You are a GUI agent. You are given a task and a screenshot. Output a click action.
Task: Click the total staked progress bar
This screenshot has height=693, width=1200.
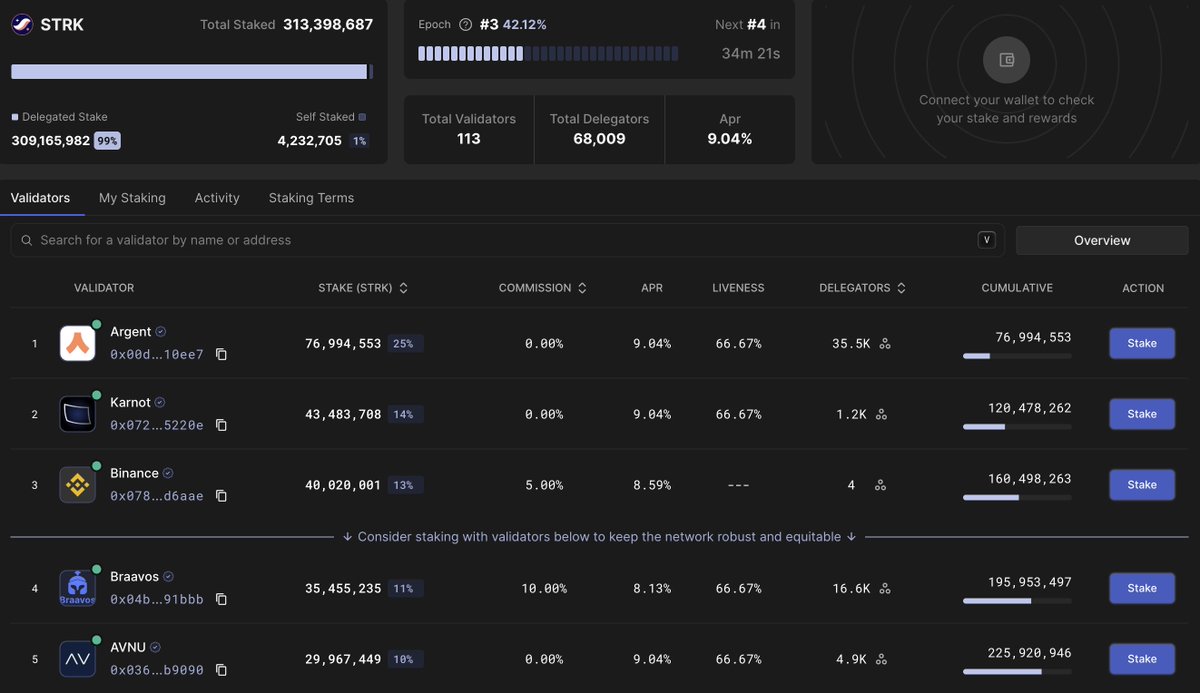tap(192, 72)
